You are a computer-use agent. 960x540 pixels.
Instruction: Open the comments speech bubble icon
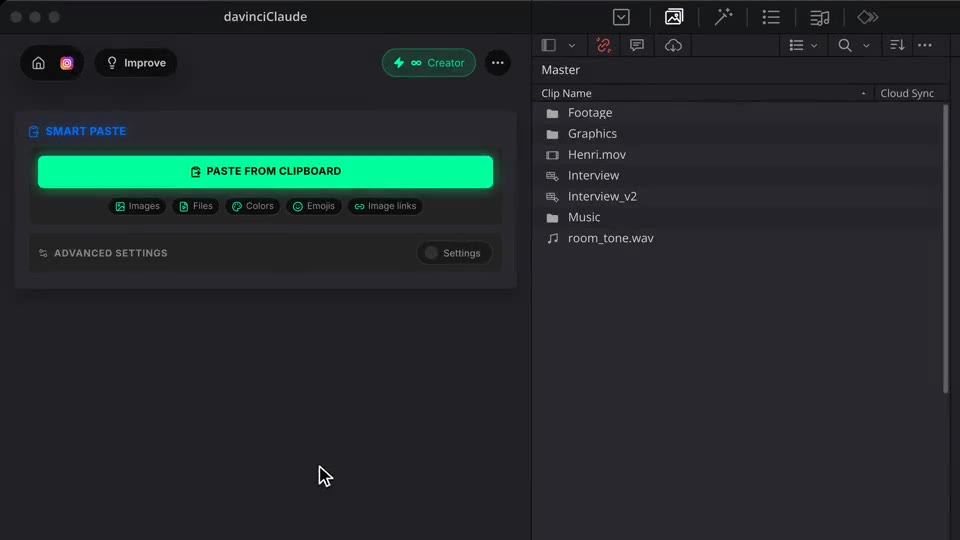point(637,45)
